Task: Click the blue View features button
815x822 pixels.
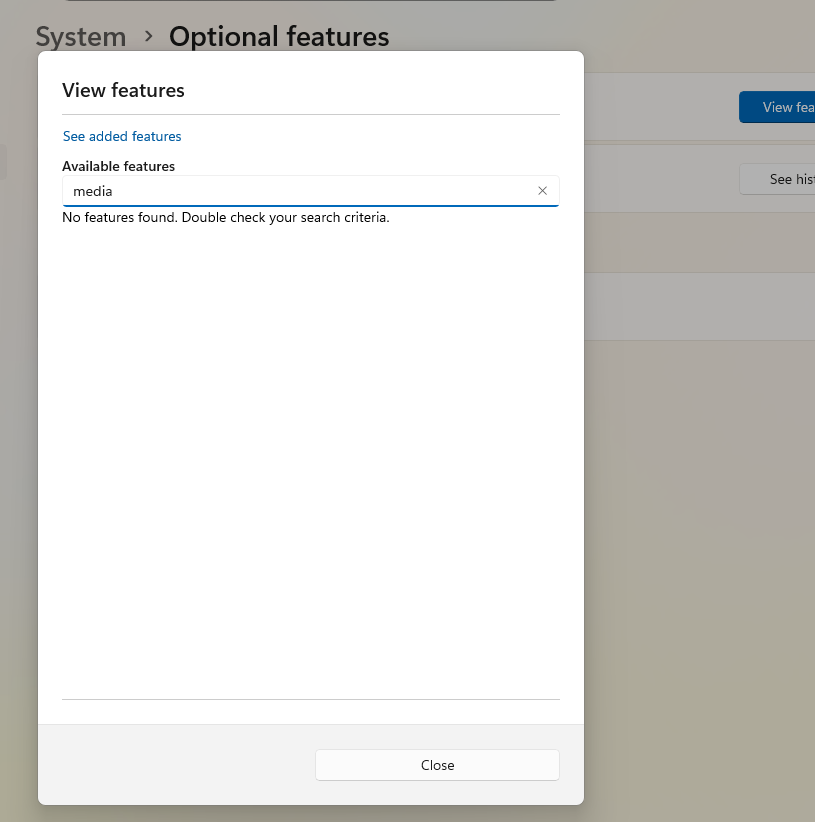Action: click(778, 107)
